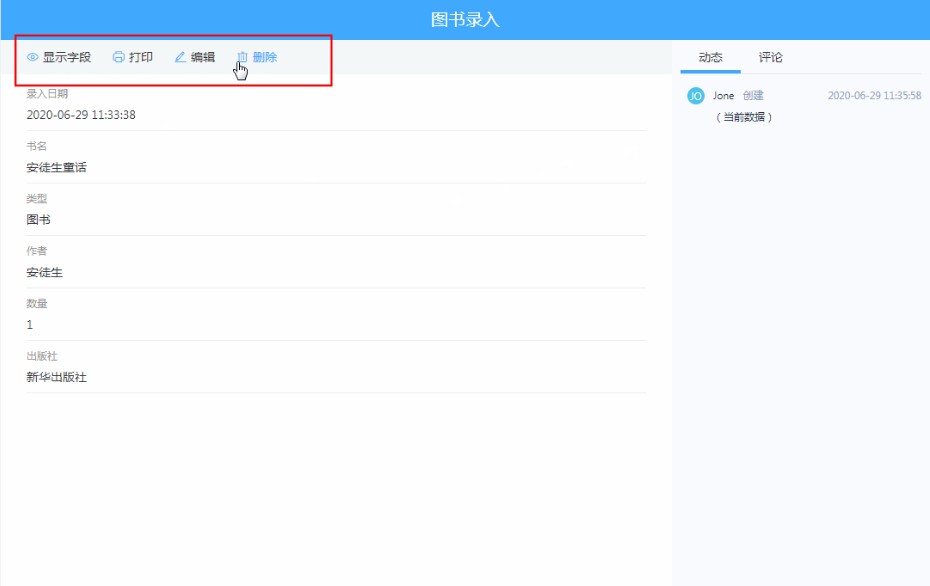Click the activity timestamp 2020-06-29 11:35:58
The width and height of the screenshot is (930, 586).
[x=874, y=96]
